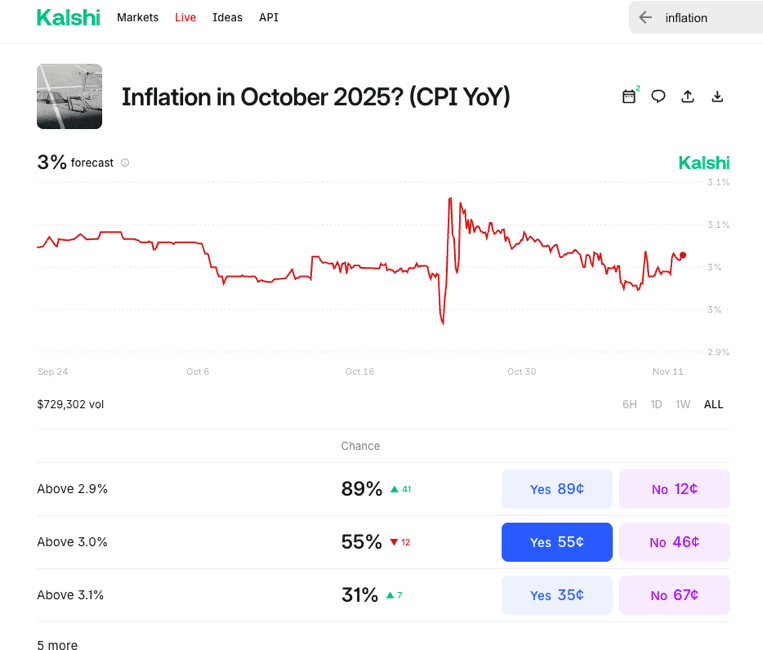The image size is (763, 650).
Task: Buy No 12¢ for Above 2.9%
Action: pyautogui.click(x=674, y=489)
